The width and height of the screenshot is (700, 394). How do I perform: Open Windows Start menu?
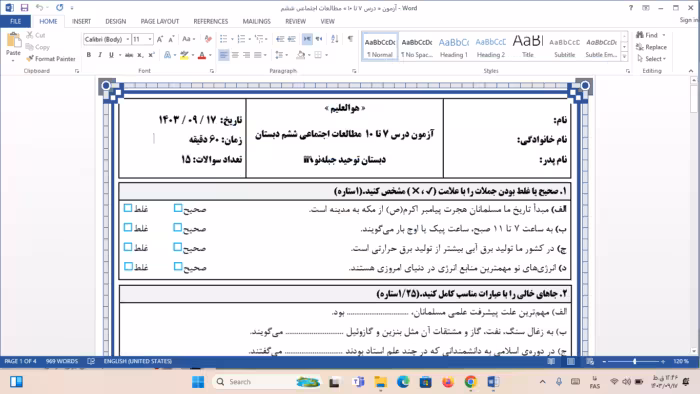coord(198,382)
